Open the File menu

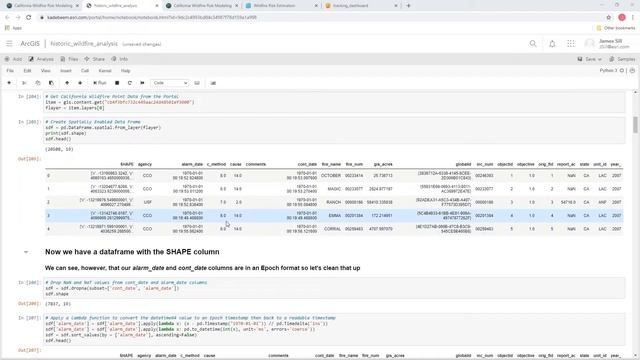click(10, 71)
